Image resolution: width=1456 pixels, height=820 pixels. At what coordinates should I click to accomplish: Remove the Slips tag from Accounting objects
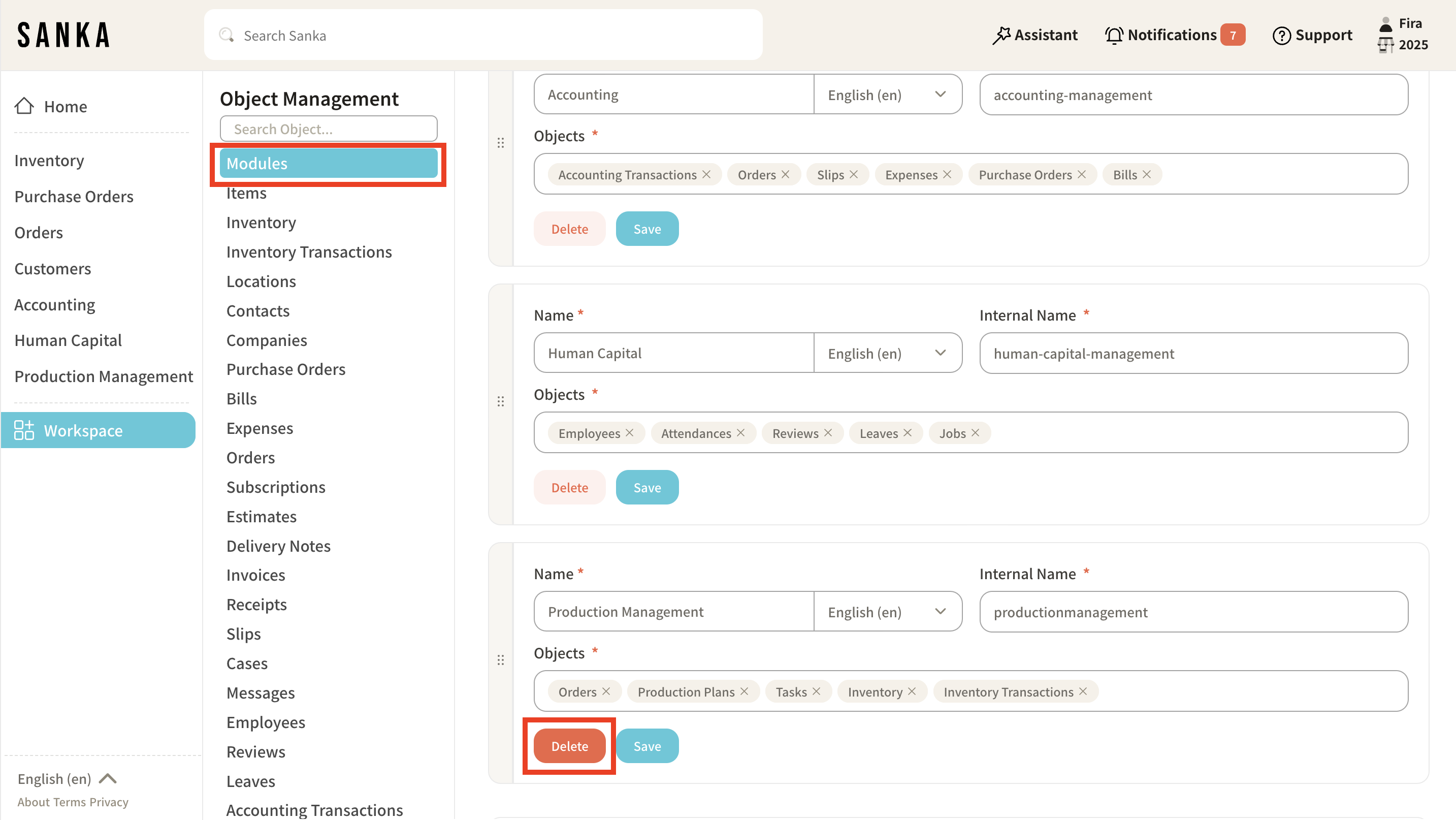tap(854, 175)
